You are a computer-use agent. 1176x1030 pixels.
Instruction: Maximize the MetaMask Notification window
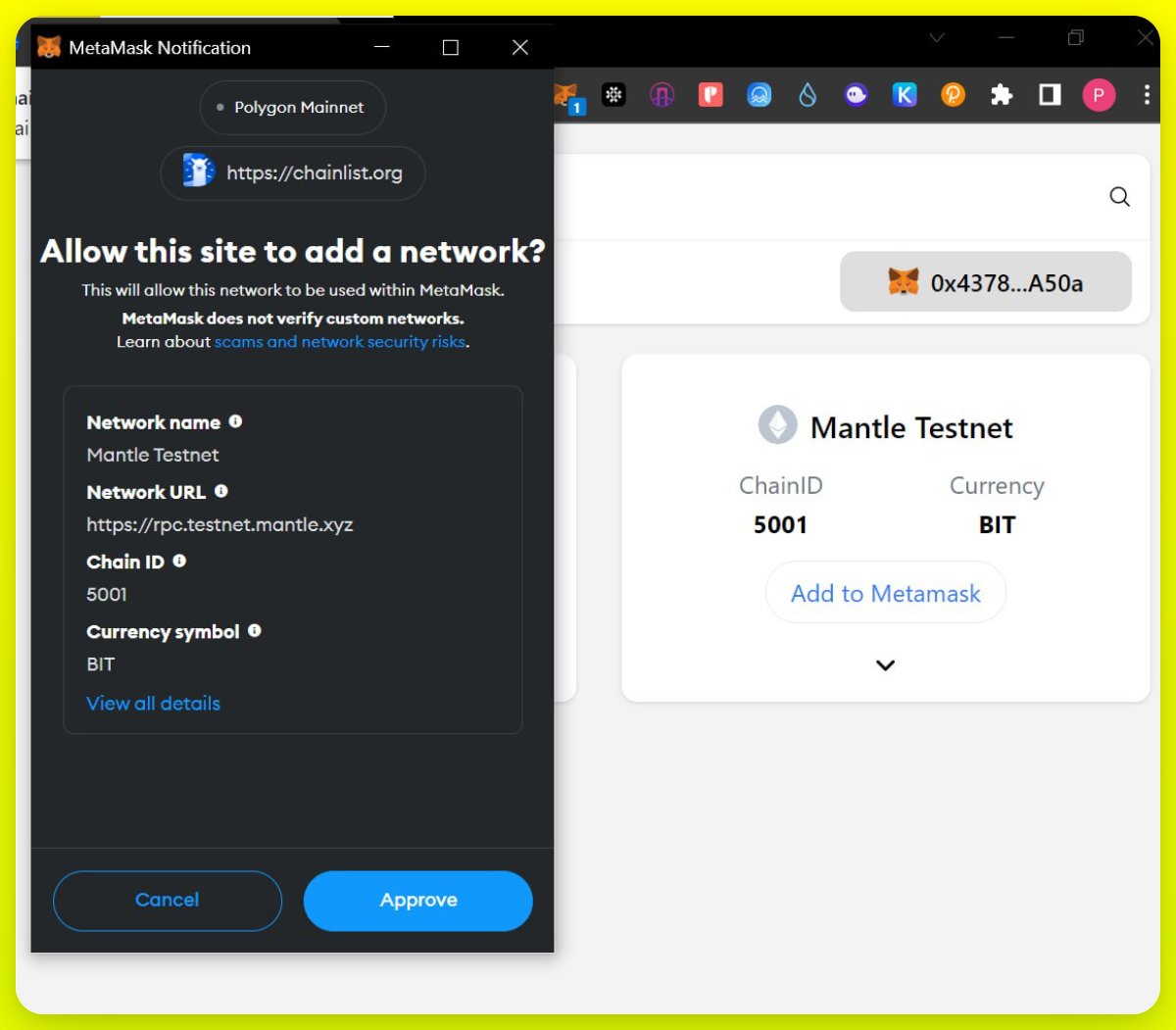point(451,47)
